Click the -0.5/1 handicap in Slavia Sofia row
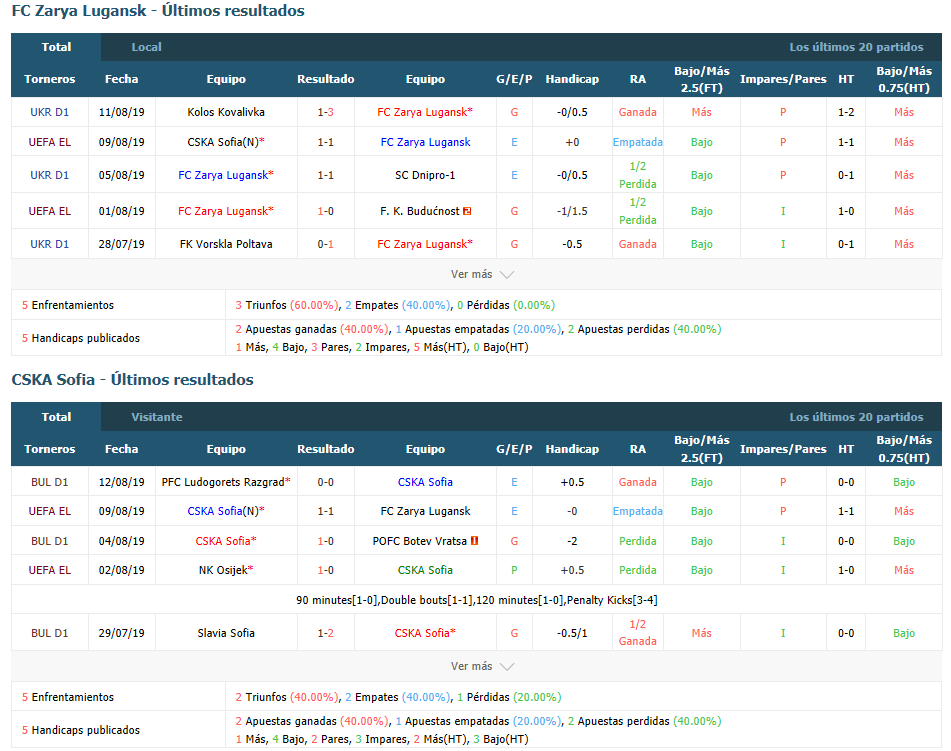Viewport: 951px width, 751px height. point(572,633)
